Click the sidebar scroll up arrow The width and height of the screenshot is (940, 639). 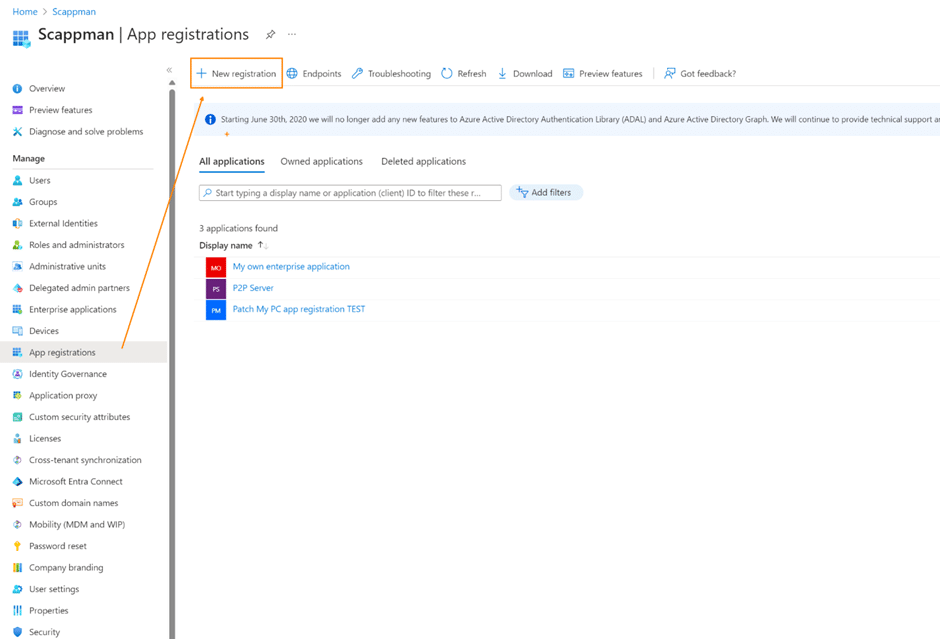point(172,83)
